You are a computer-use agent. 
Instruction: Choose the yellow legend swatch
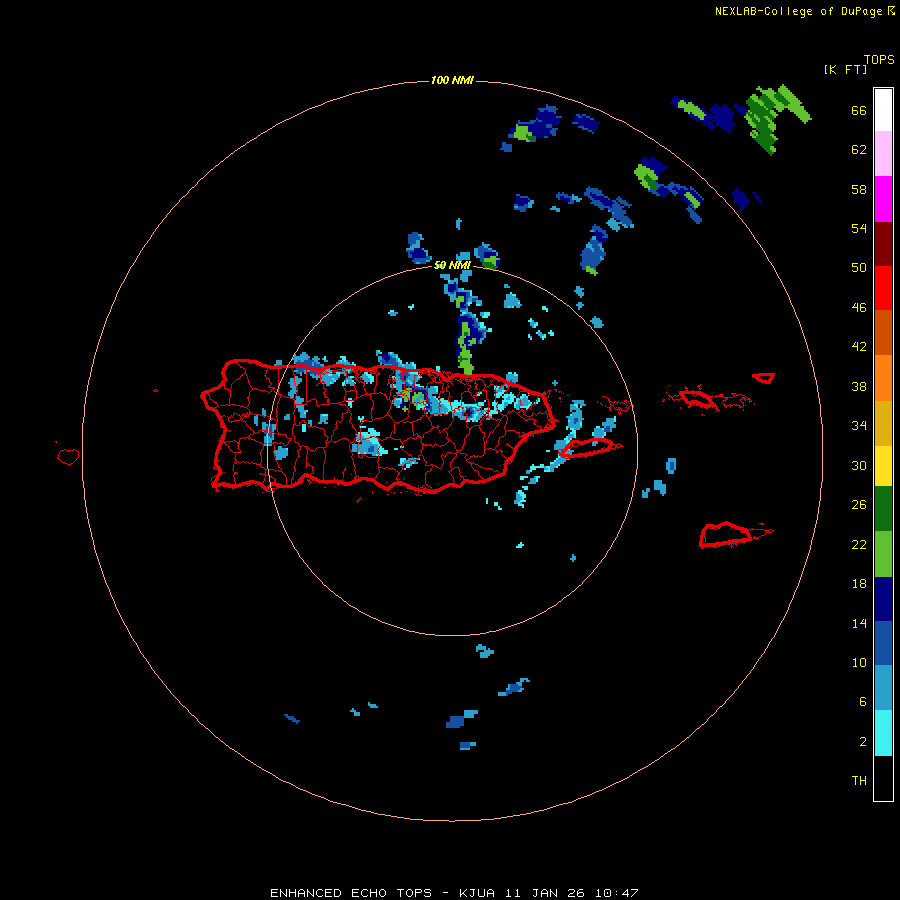point(883,466)
